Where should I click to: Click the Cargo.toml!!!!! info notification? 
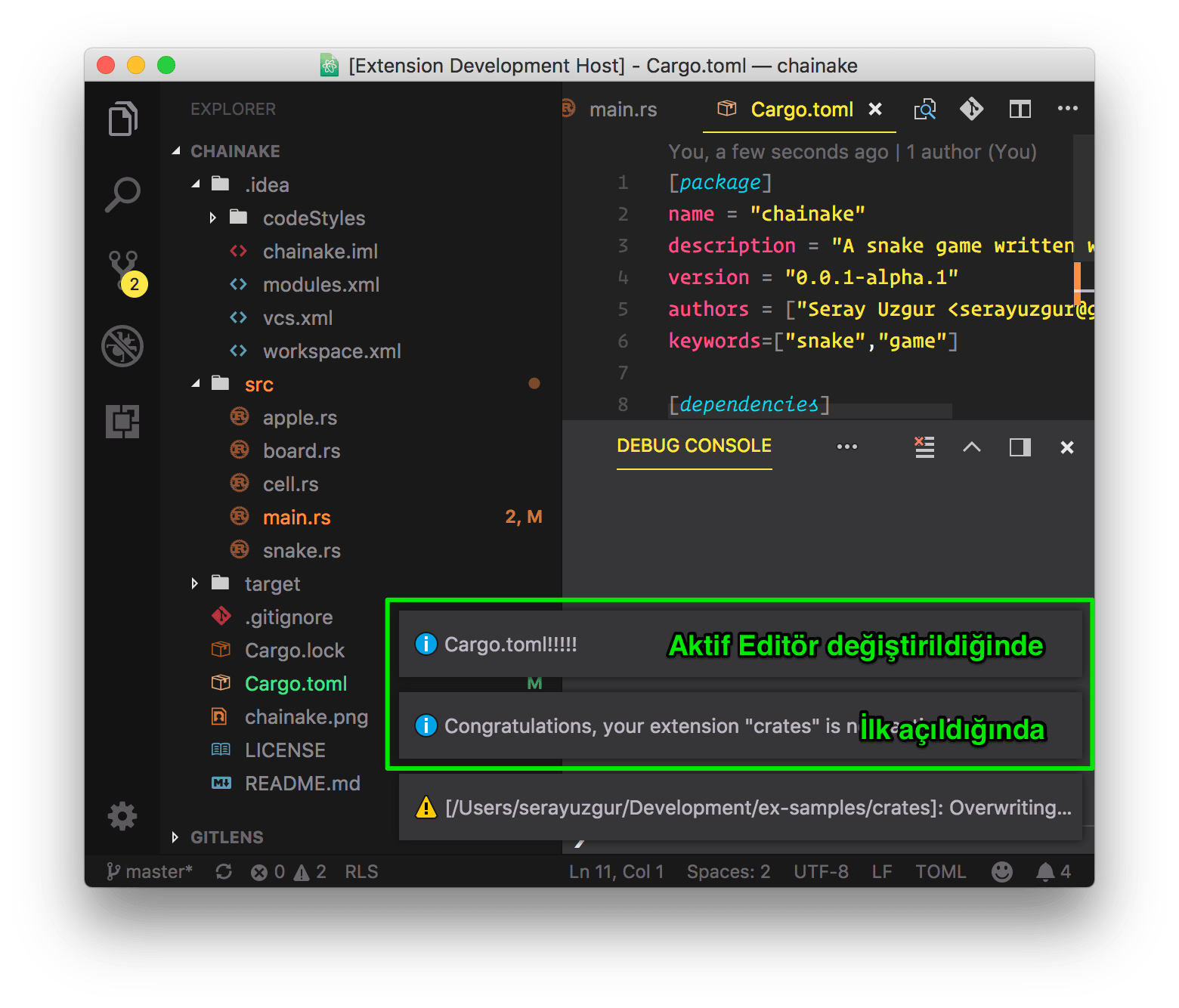pyautogui.click(x=741, y=644)
